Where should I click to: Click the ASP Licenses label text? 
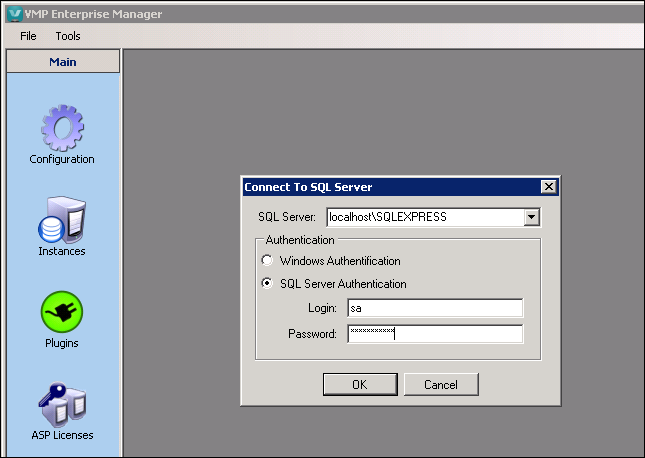pos(63,435)
